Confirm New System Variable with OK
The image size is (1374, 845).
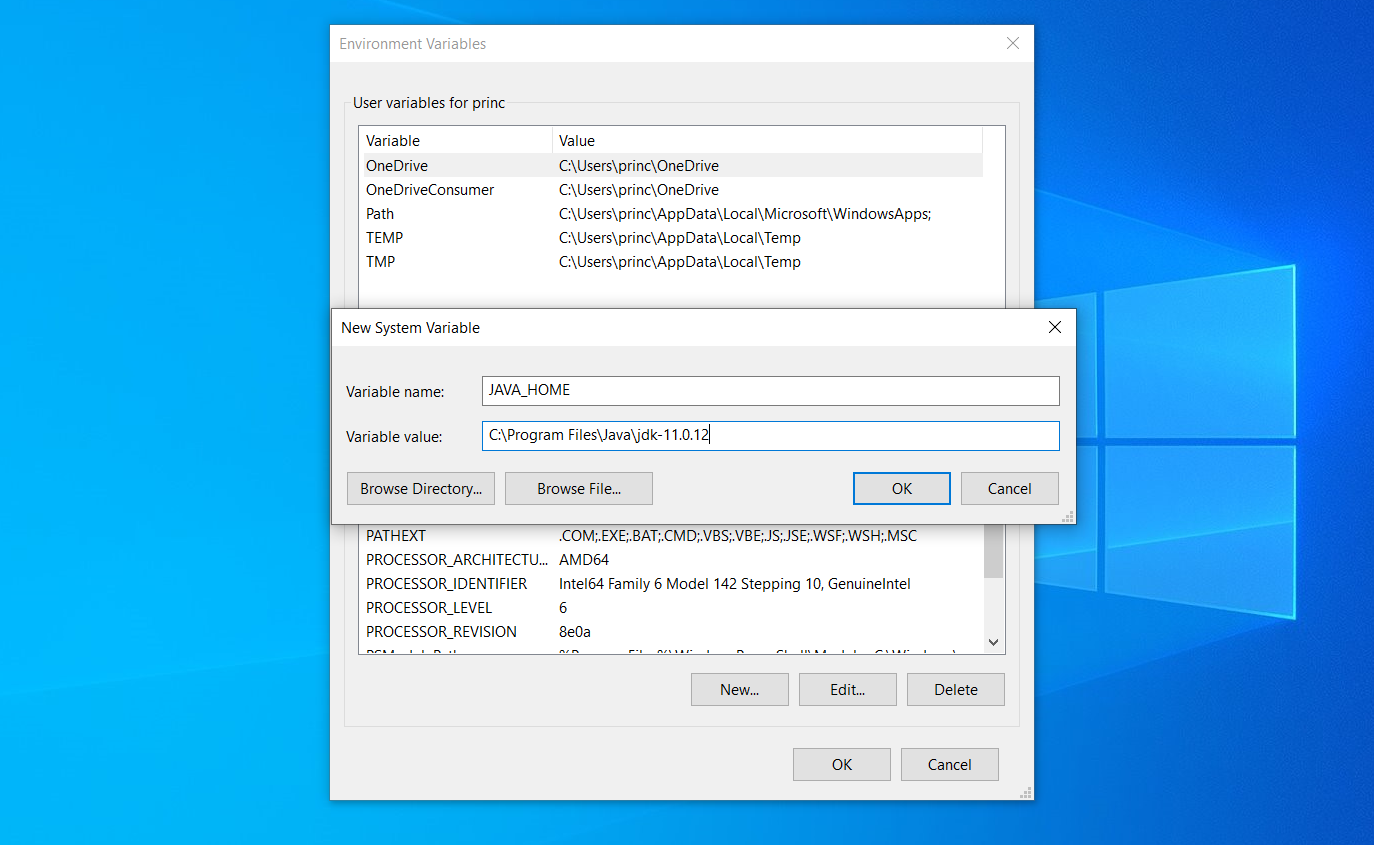902,489
